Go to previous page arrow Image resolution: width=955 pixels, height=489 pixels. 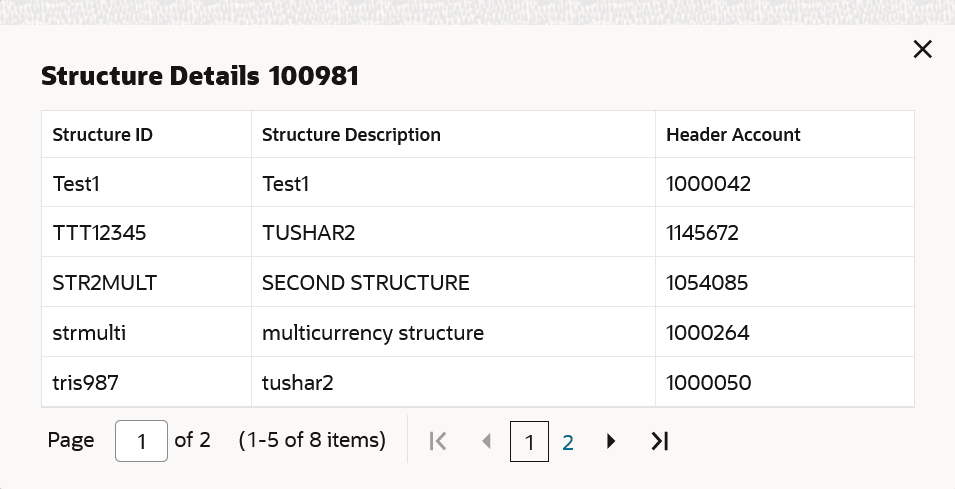pyautogui.click(x=486, y=441)
